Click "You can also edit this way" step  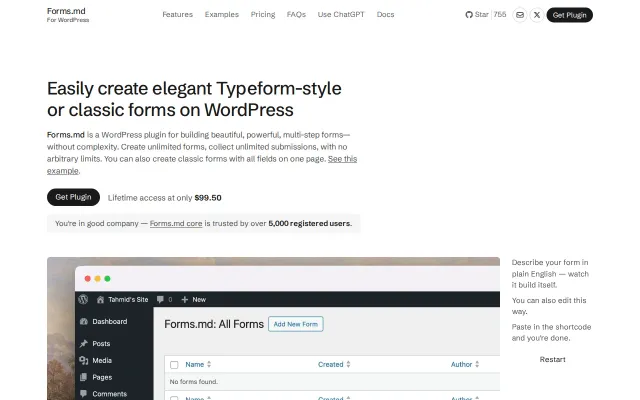549,306
